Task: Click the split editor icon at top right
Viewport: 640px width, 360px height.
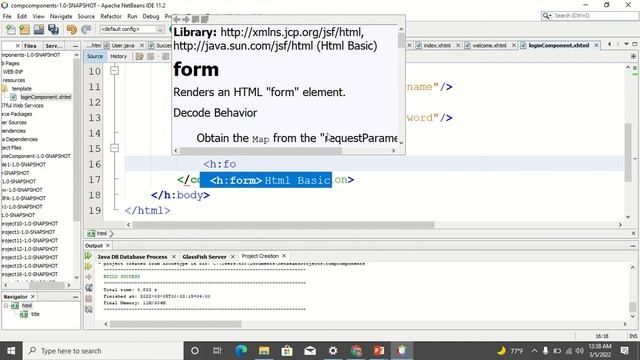Action: point(633,56)
